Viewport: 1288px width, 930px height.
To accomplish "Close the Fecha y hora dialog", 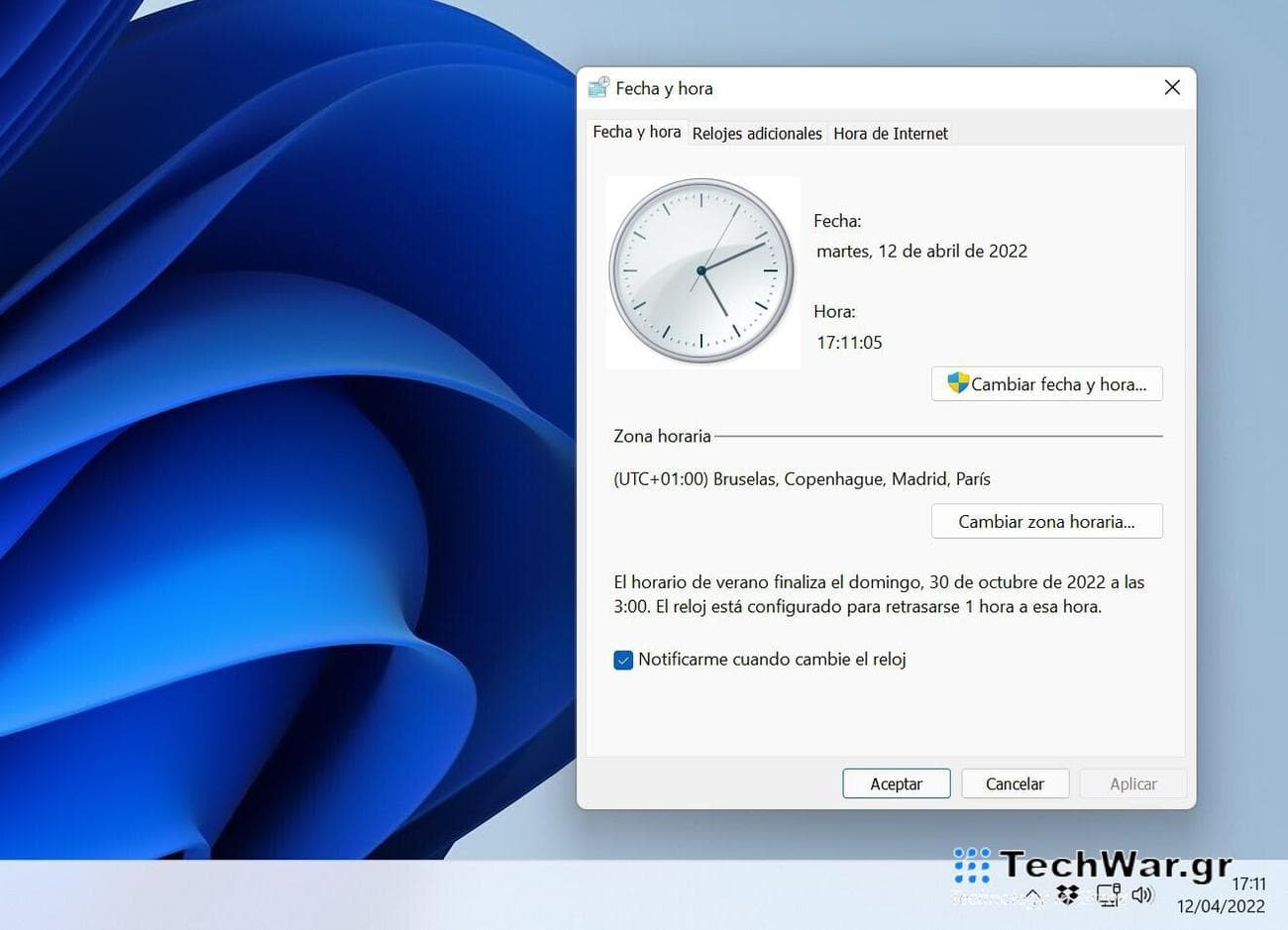I will point(1172,87).
